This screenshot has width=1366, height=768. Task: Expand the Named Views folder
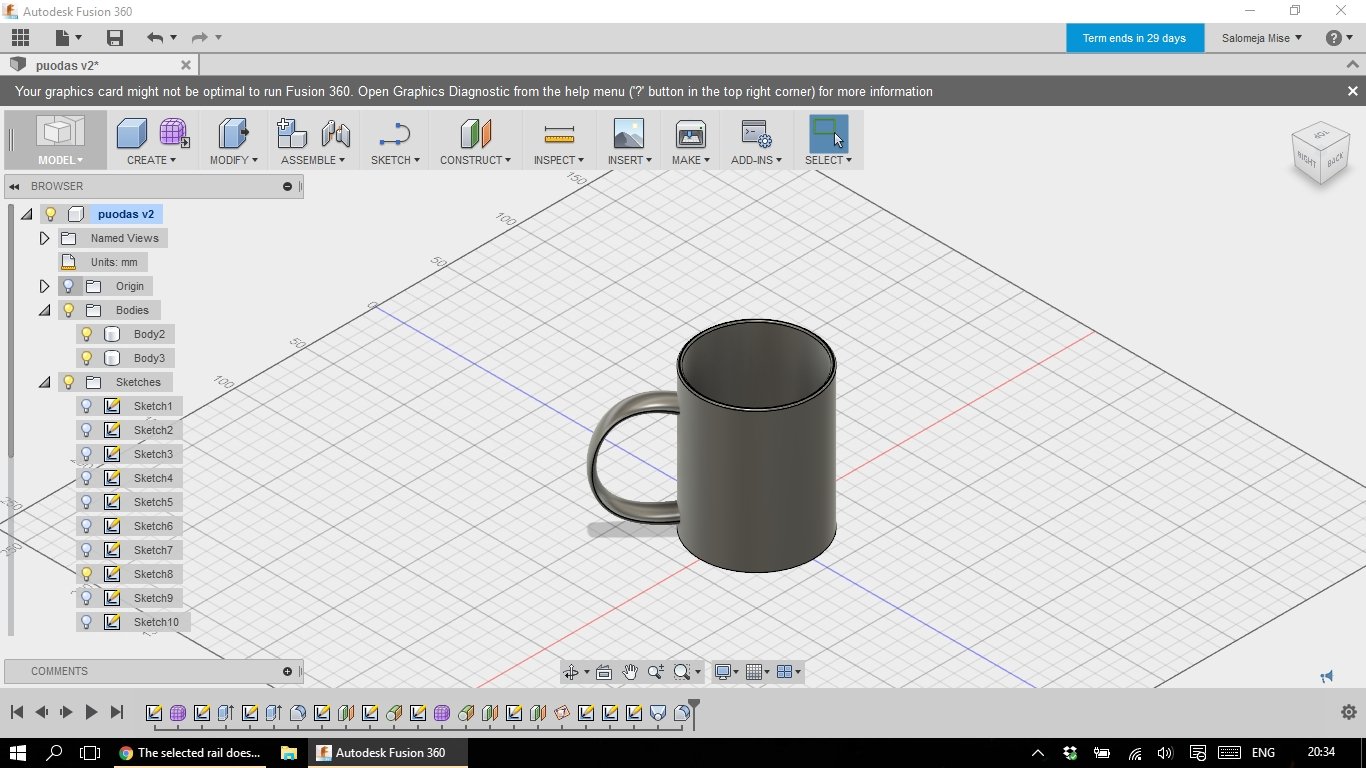tap(44, 238)
